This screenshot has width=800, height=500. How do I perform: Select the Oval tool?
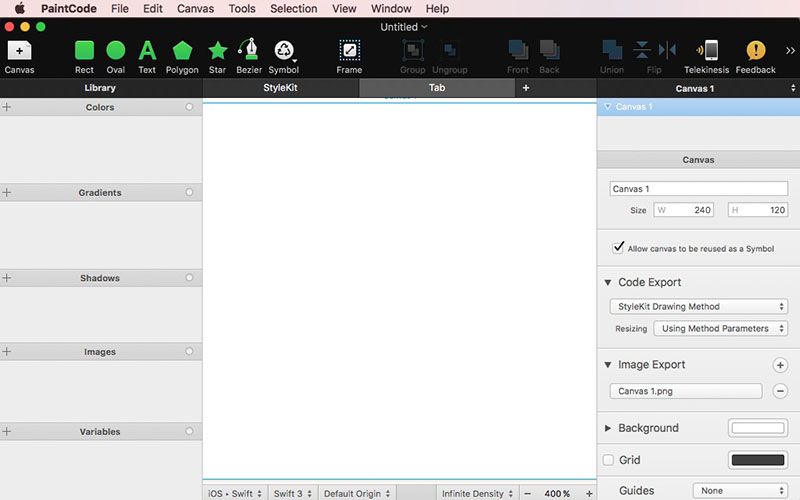pyautogui.click(x=116, y=57)
